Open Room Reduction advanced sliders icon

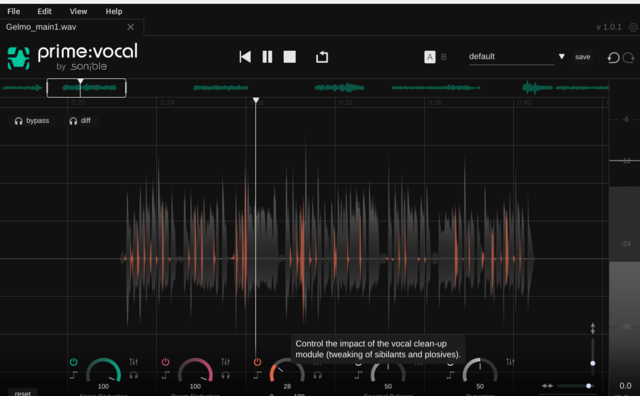[225, 362]
